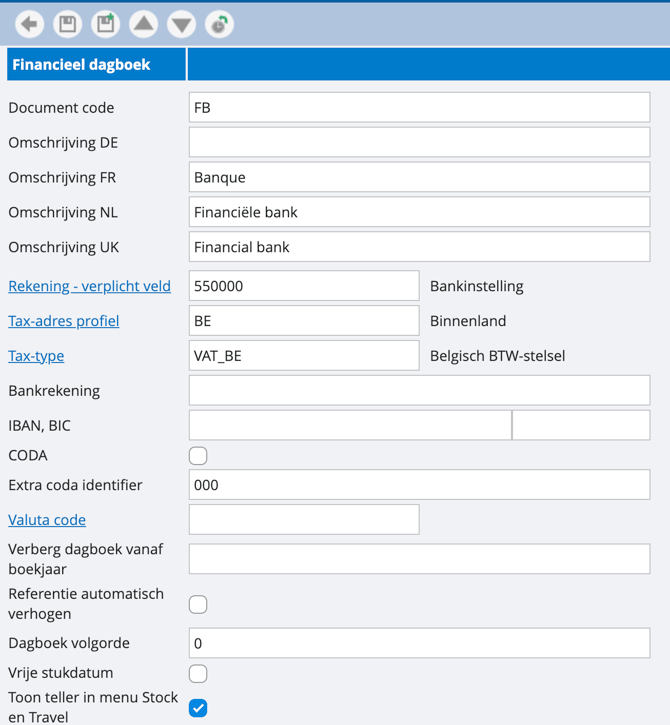Click the save-as-new icon with green plus
This screenshot has height=725, width=670.
pyautogui.click(x=106, y=24)
